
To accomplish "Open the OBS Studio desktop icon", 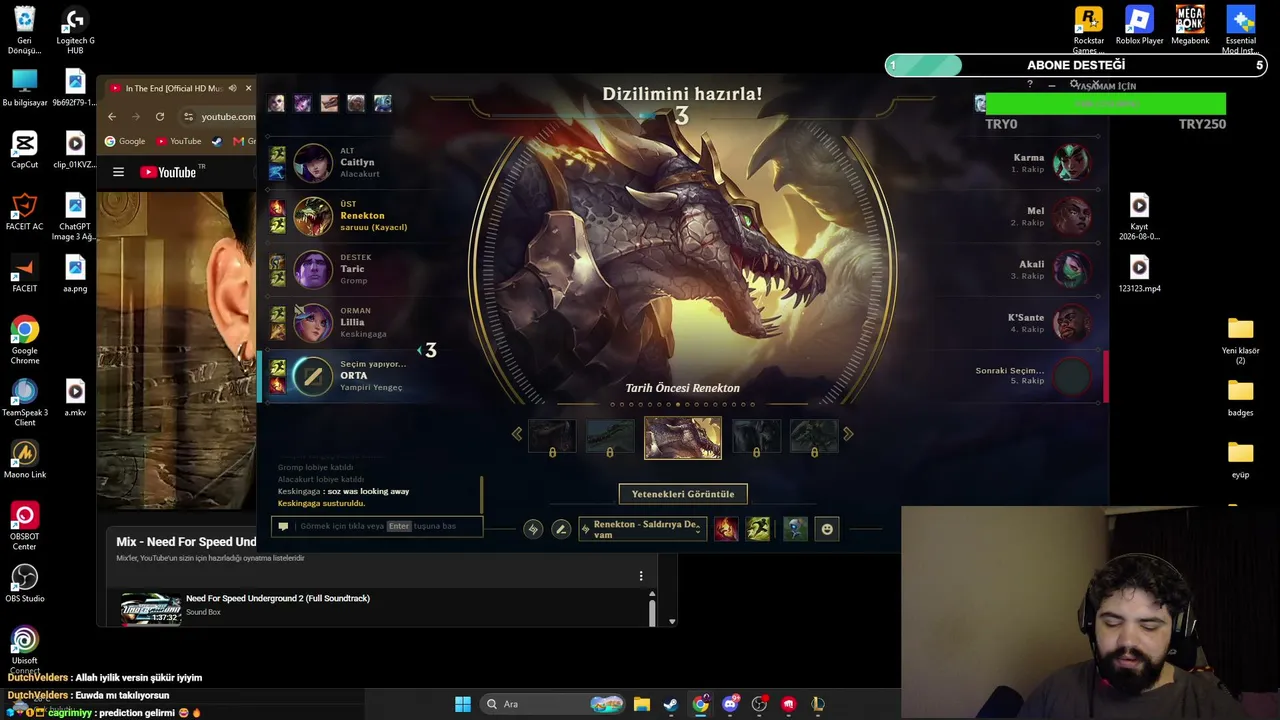I will coord(25,583).
